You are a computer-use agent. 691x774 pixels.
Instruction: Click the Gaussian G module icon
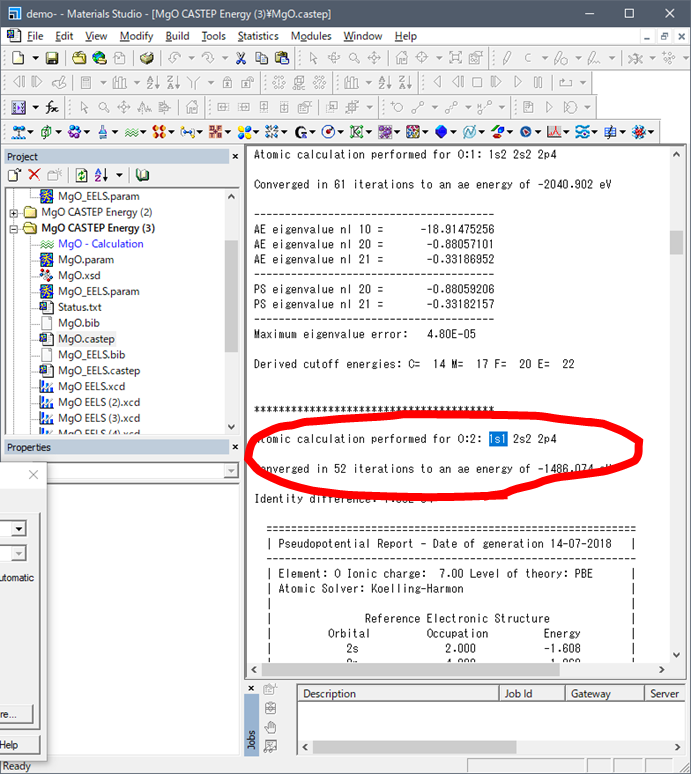pyautogui.click(x=301, y=132)
